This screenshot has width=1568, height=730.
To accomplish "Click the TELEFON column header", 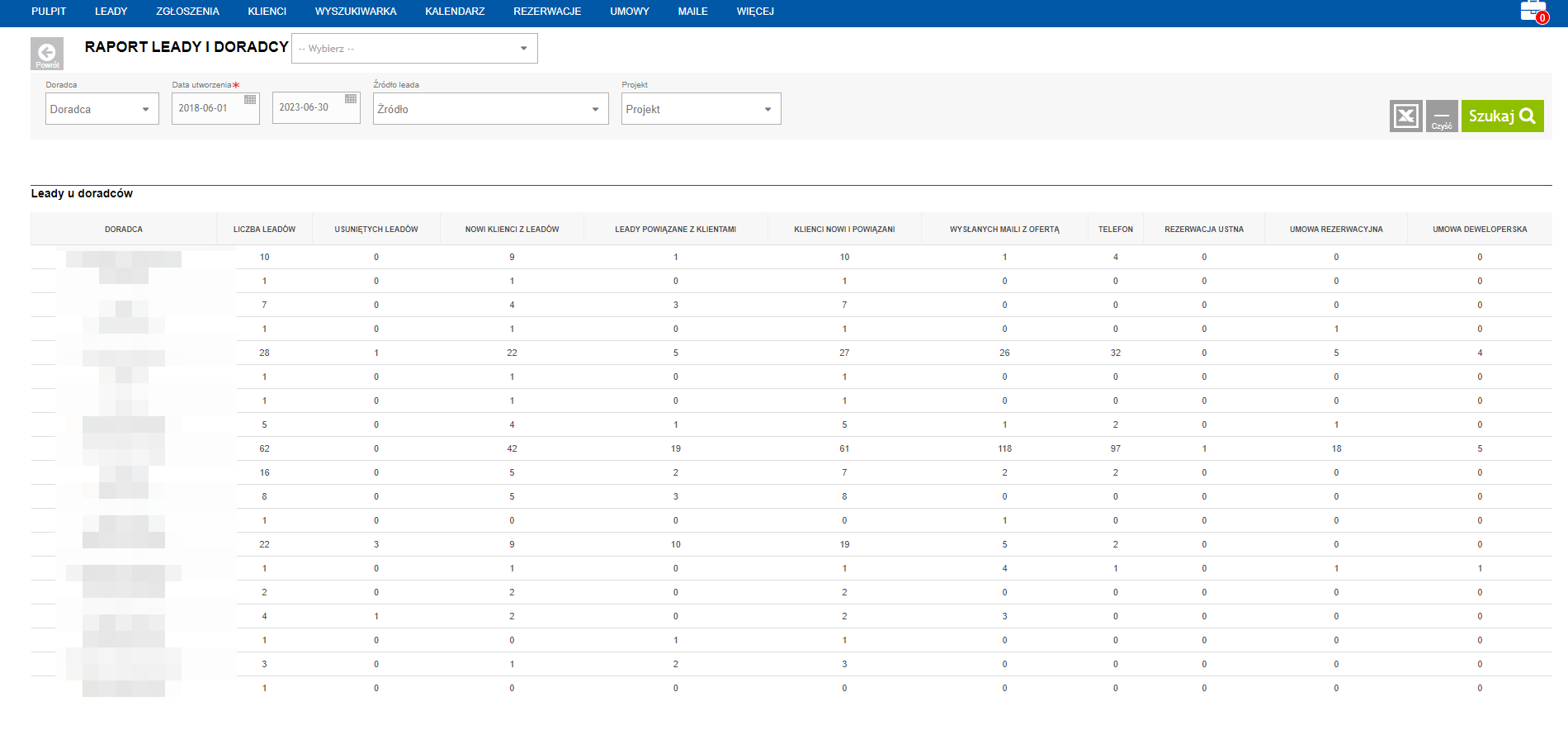I will (x=1116, y=230).
